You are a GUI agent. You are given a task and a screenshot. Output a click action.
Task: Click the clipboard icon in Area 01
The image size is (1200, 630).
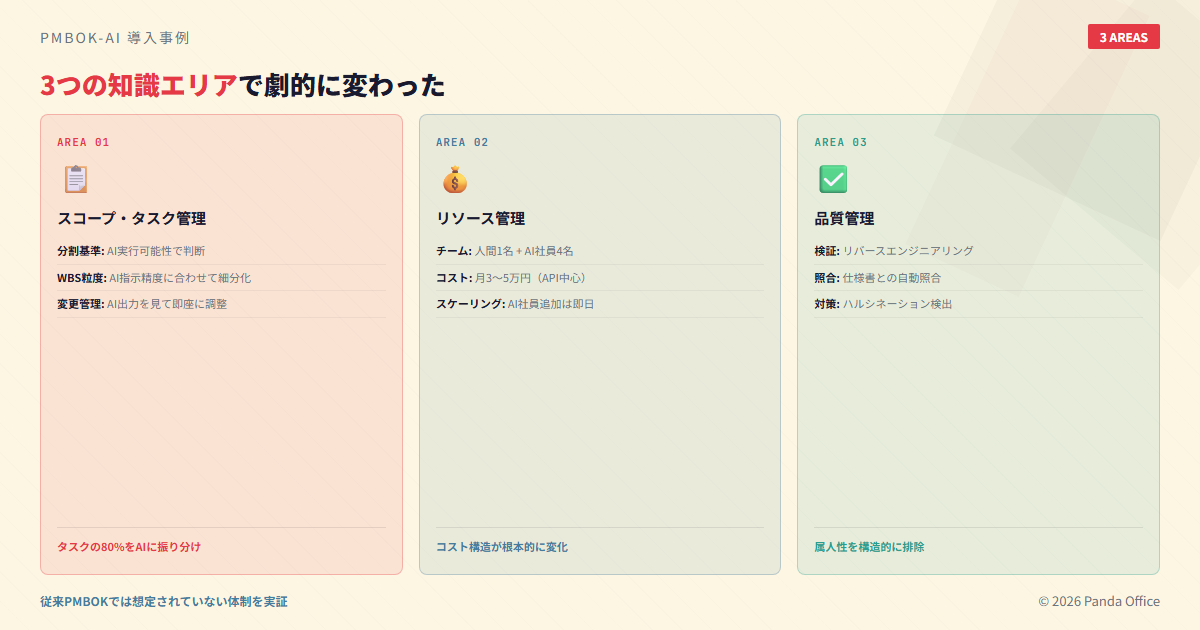coord(76,179)
